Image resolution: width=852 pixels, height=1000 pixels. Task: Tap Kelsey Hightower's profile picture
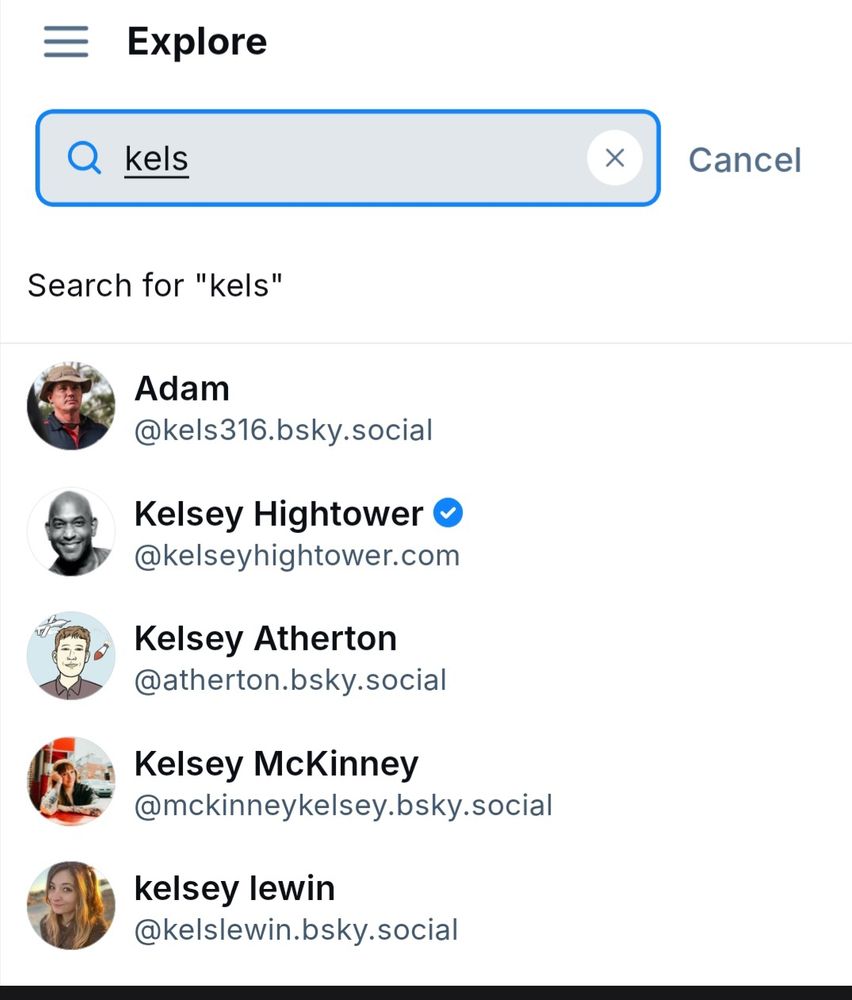[x=71, y=531]
